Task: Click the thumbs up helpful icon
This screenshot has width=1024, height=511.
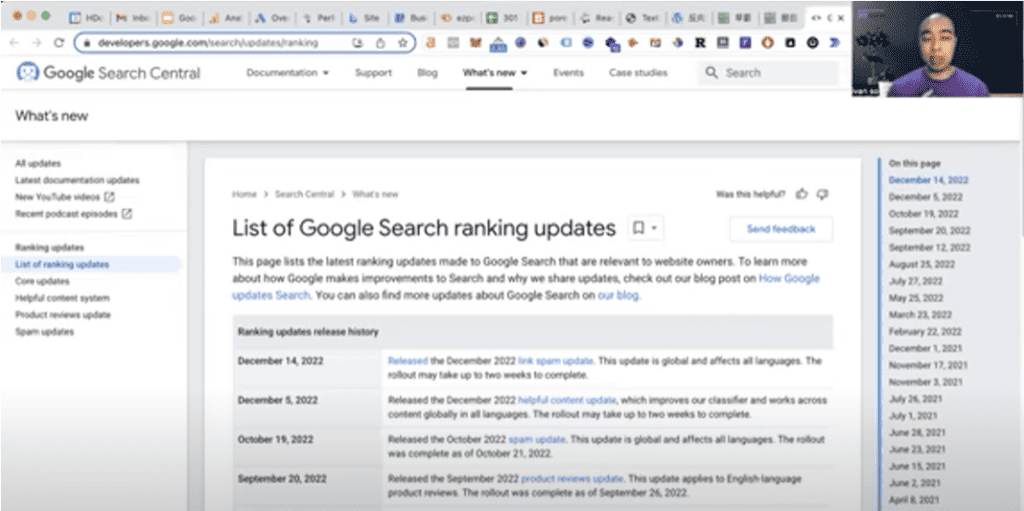Action: tap(802, 194)
